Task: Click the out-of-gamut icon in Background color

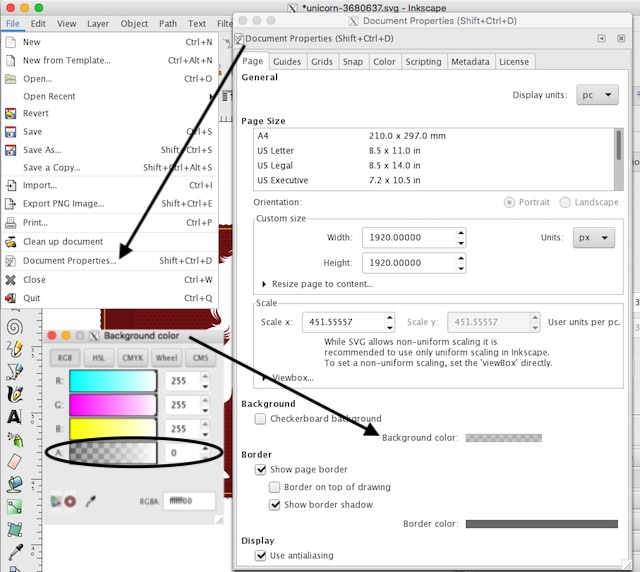Action: tap(70, 501)
